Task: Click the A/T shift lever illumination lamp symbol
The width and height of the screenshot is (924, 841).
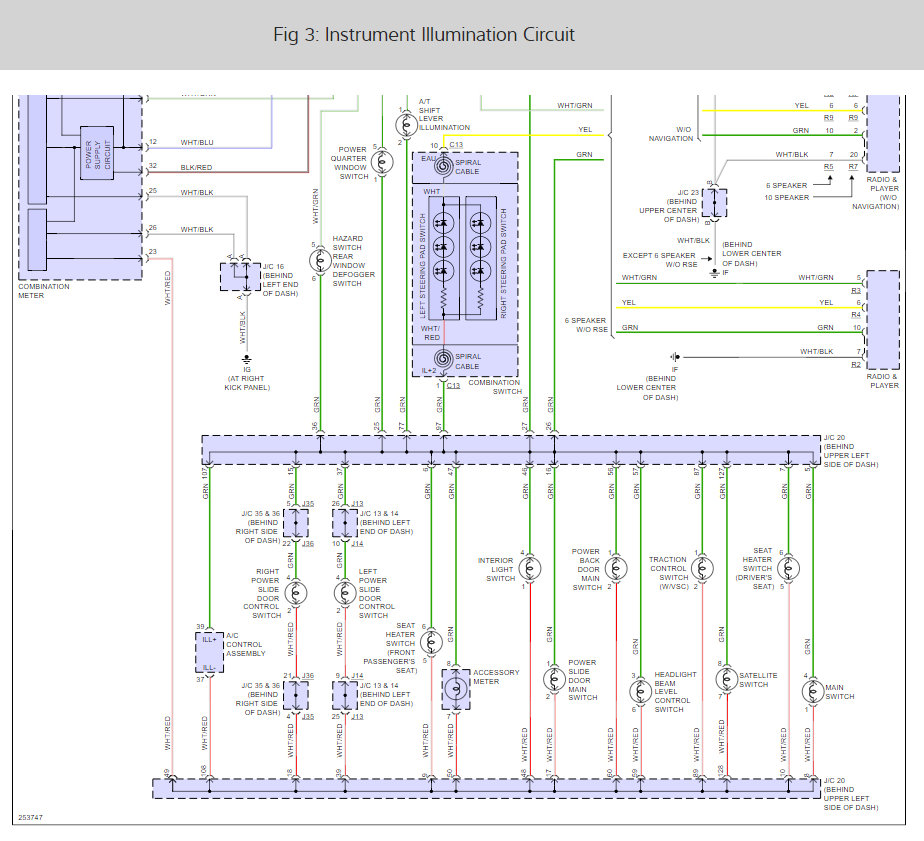Action: [x=405, y=125]
